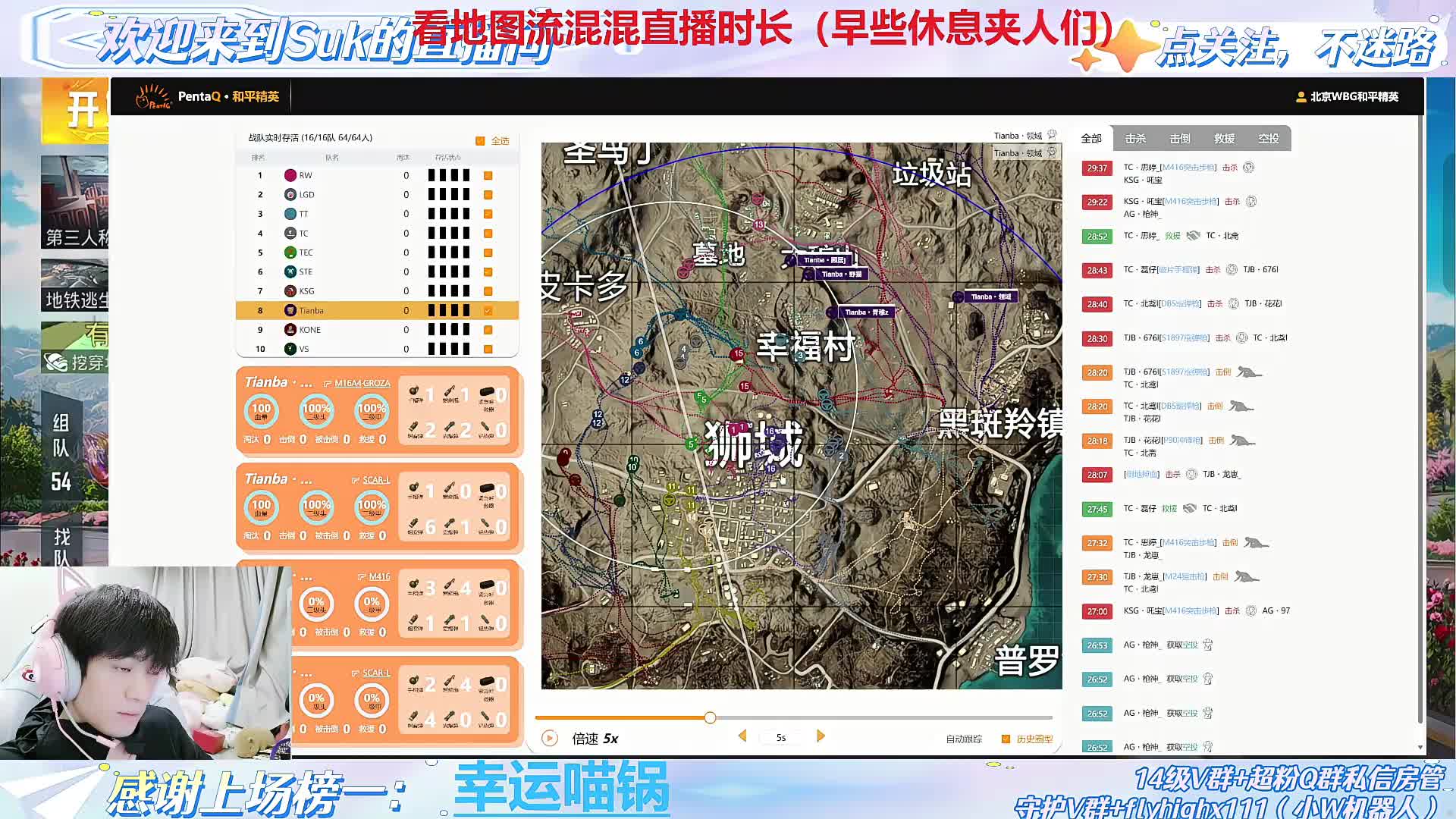Click the Tianba team logo
Viewport: 1456px width, 819px height.
(x=290, y=310)
